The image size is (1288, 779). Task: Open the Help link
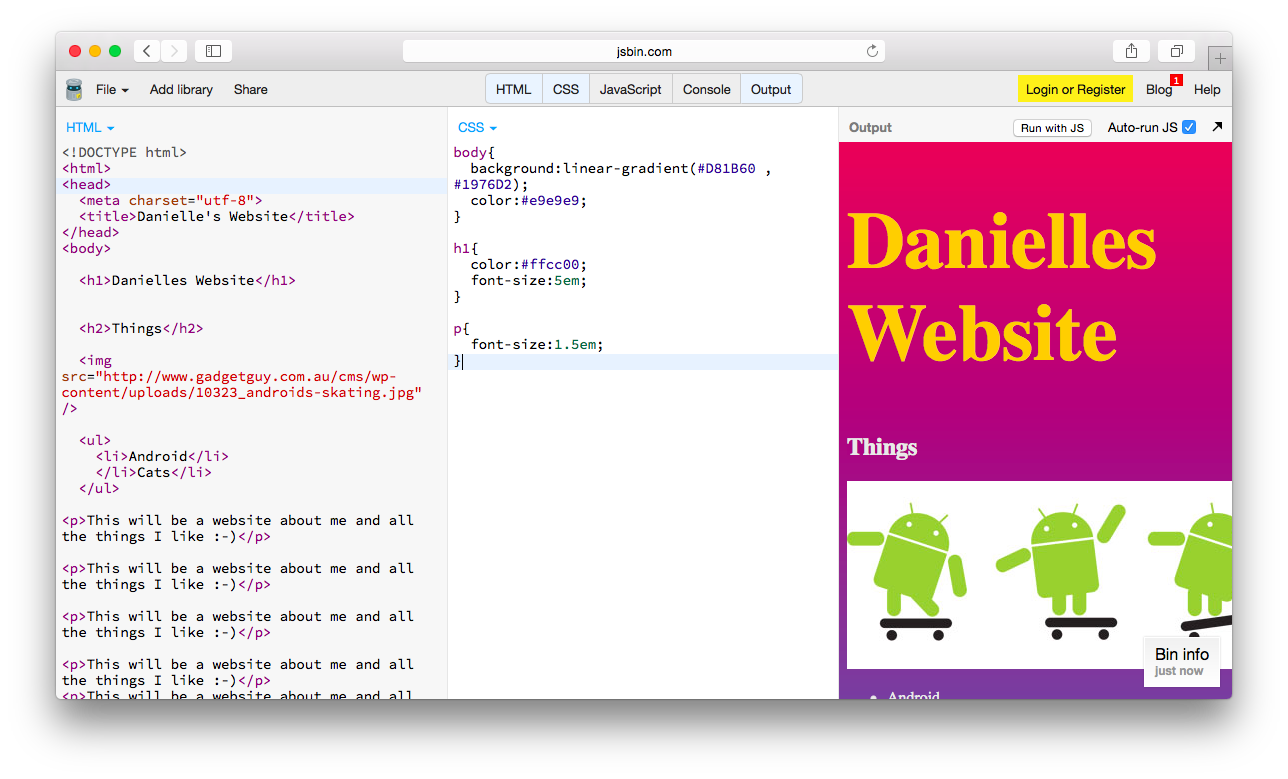(x=1207, y=90)
